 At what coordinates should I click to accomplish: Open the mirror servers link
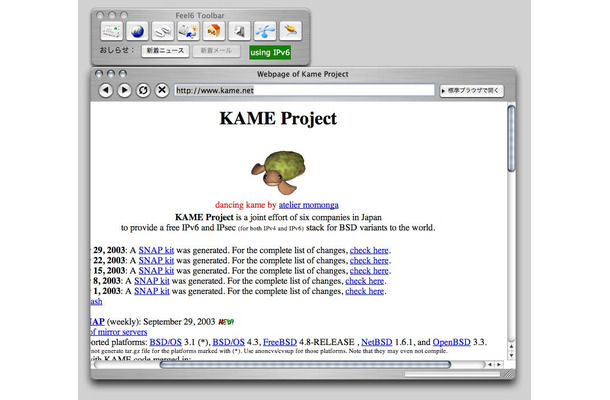[x=119, y=332]
